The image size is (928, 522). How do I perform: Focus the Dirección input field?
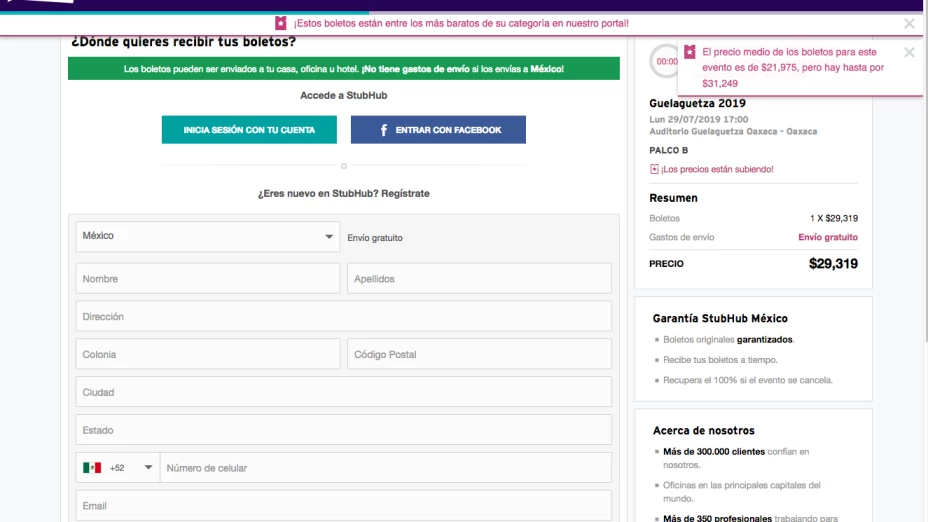pyautogui.click(x=343, y=317)
